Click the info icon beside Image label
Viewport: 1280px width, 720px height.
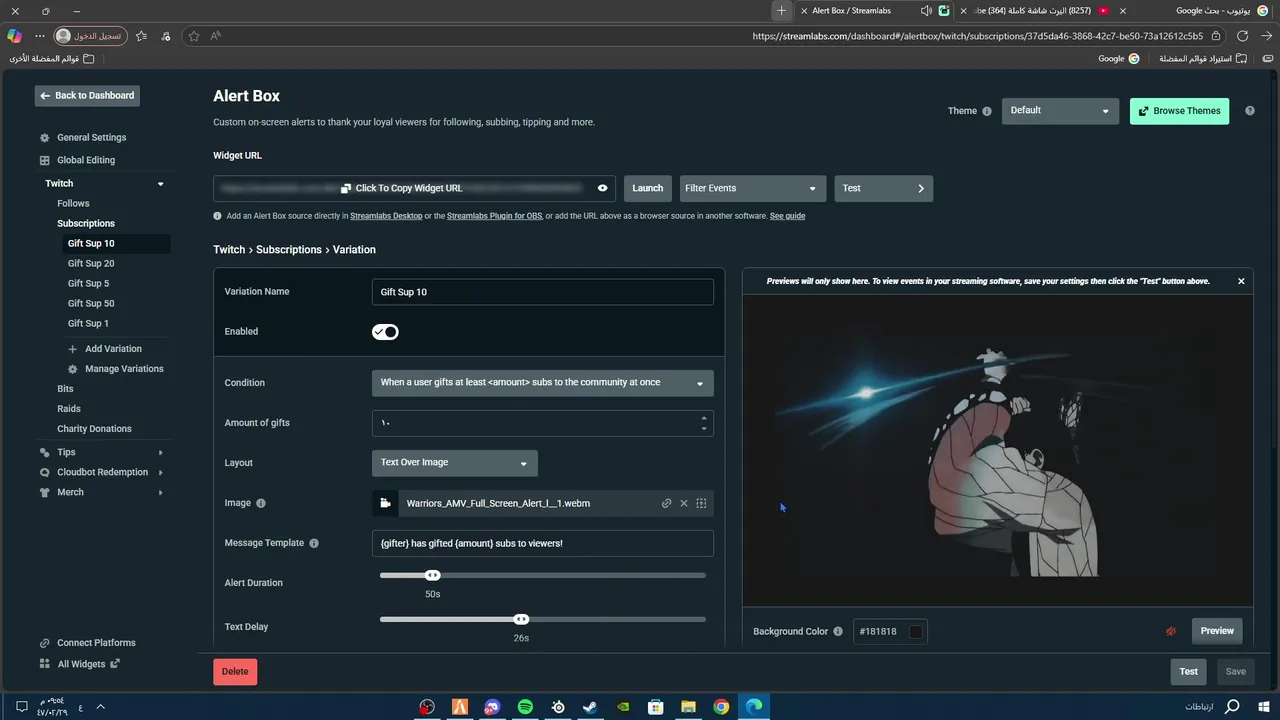pyautogui.click(x=261, y=503)
